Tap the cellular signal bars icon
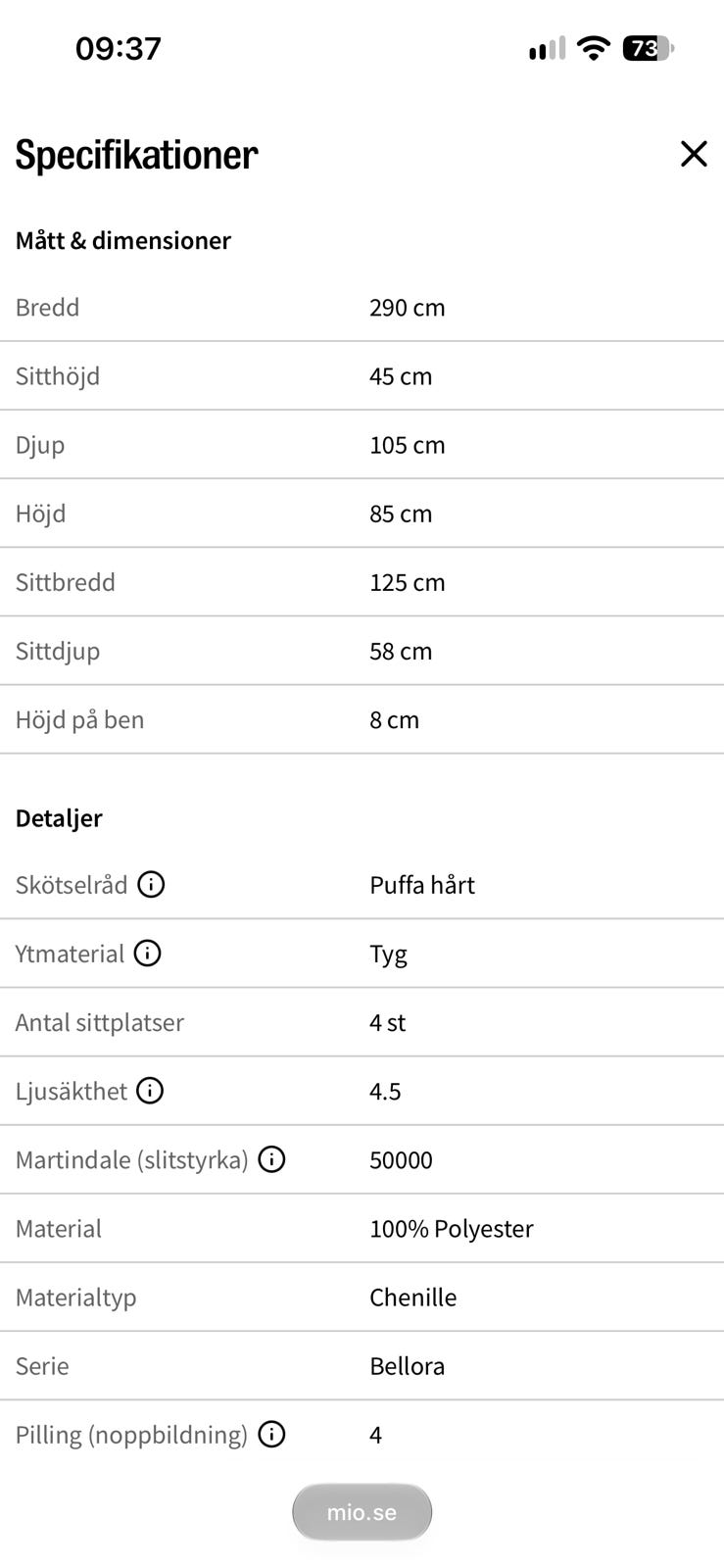Screen dimensions: 724x1568 (547, 48)
